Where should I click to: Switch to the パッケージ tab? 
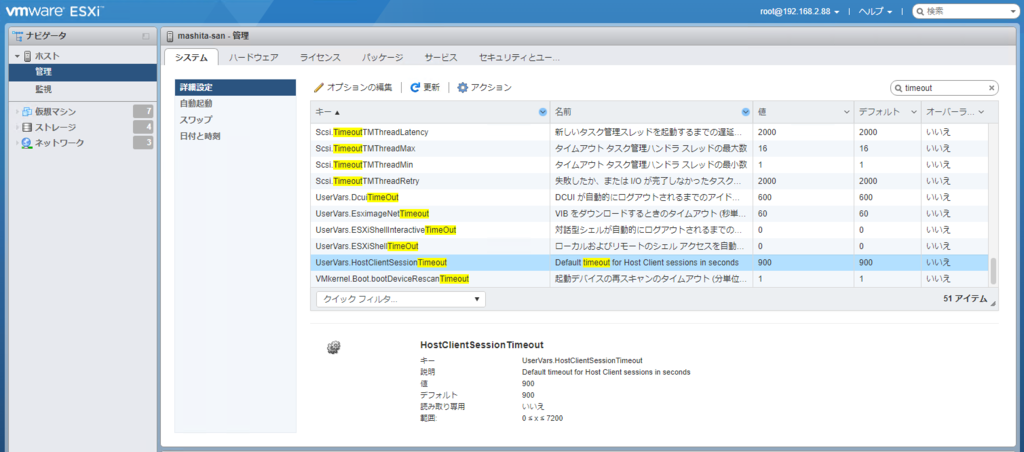tap(383, 57)
